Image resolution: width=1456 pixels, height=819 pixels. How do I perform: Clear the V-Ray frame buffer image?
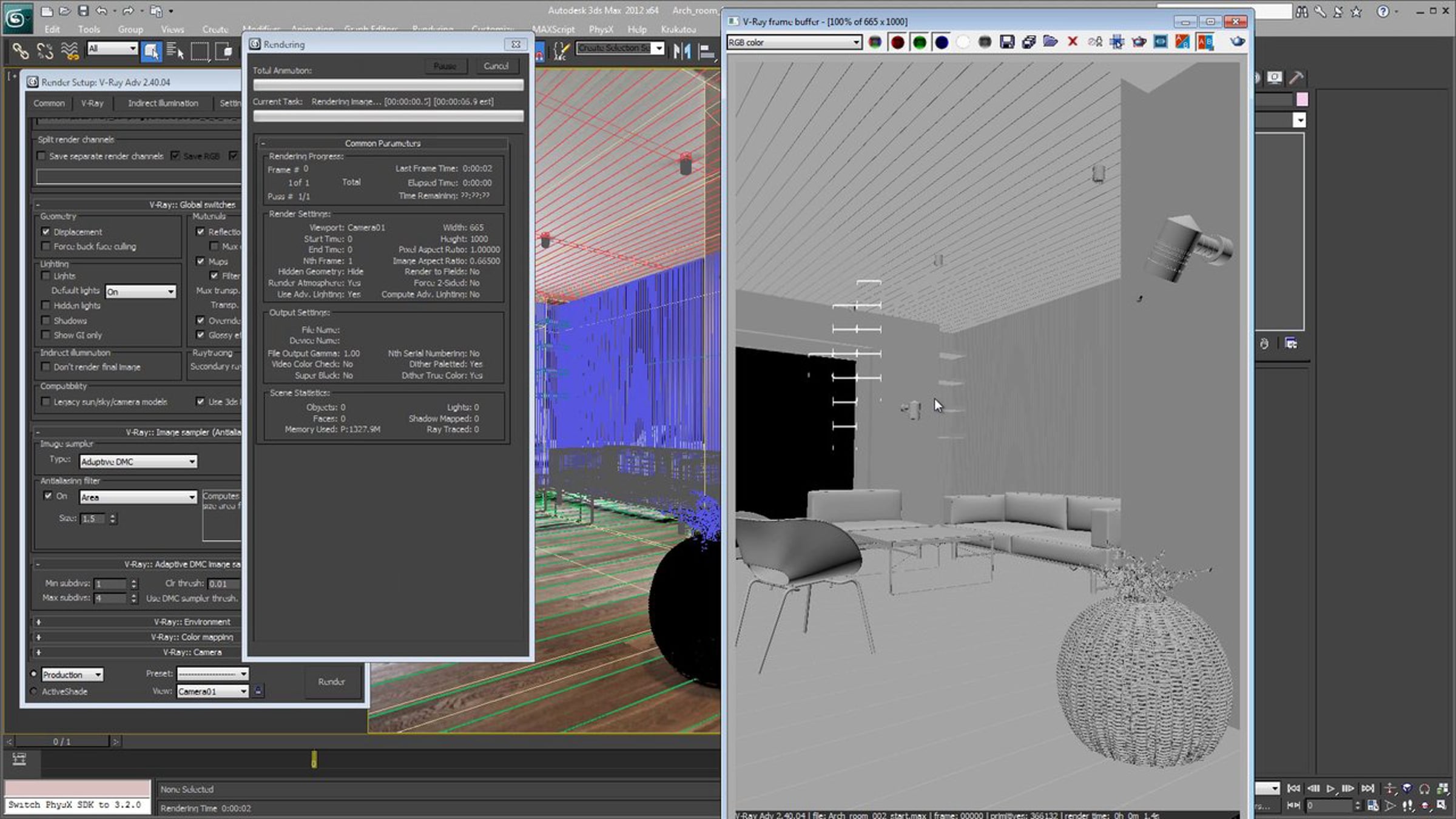(1073, 42)
